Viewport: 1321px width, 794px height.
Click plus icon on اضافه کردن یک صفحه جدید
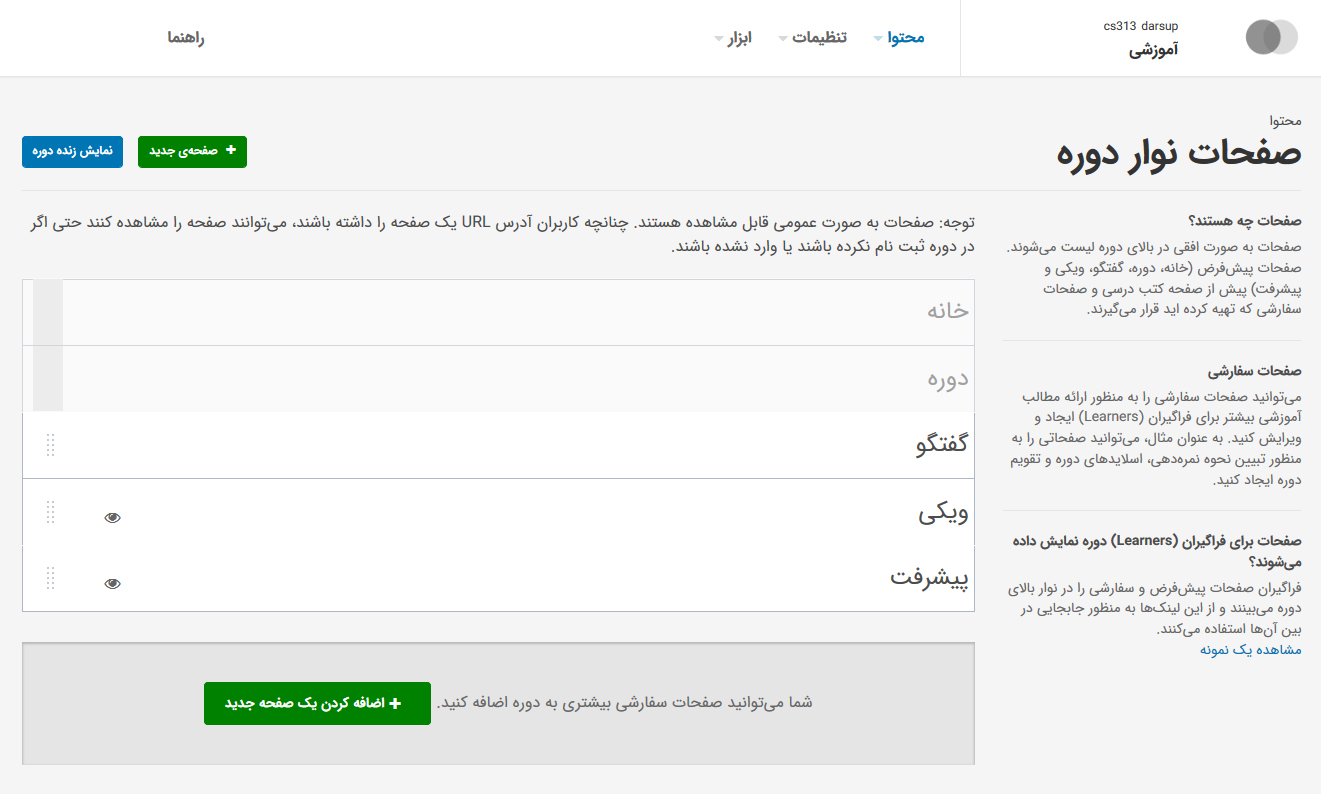pyautogui.click(x=394, y=704)
